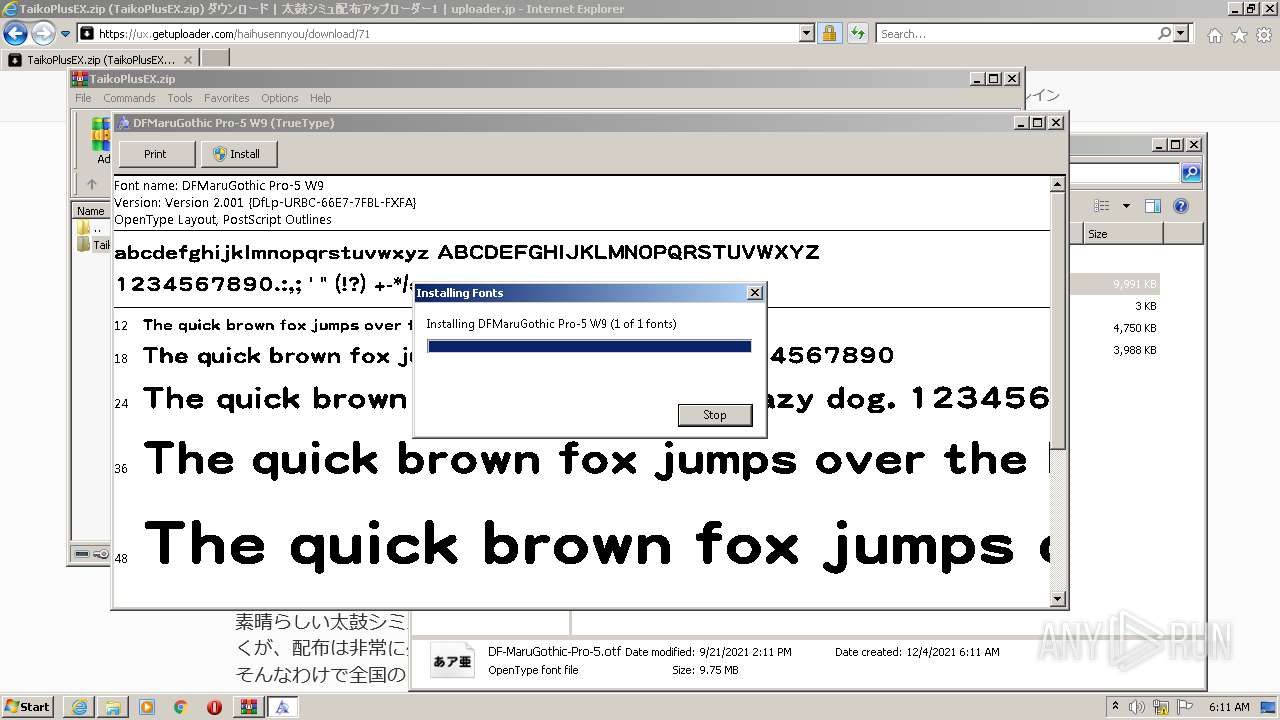Viewport: 1280px width, 720px height.
Task: Click the font installation progress bar
Action: pos(589,346)
